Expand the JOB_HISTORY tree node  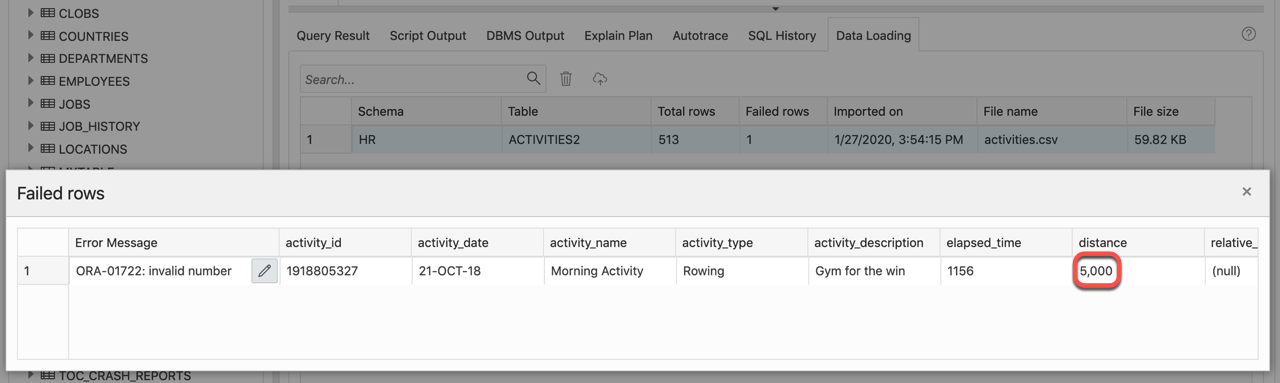31,126
